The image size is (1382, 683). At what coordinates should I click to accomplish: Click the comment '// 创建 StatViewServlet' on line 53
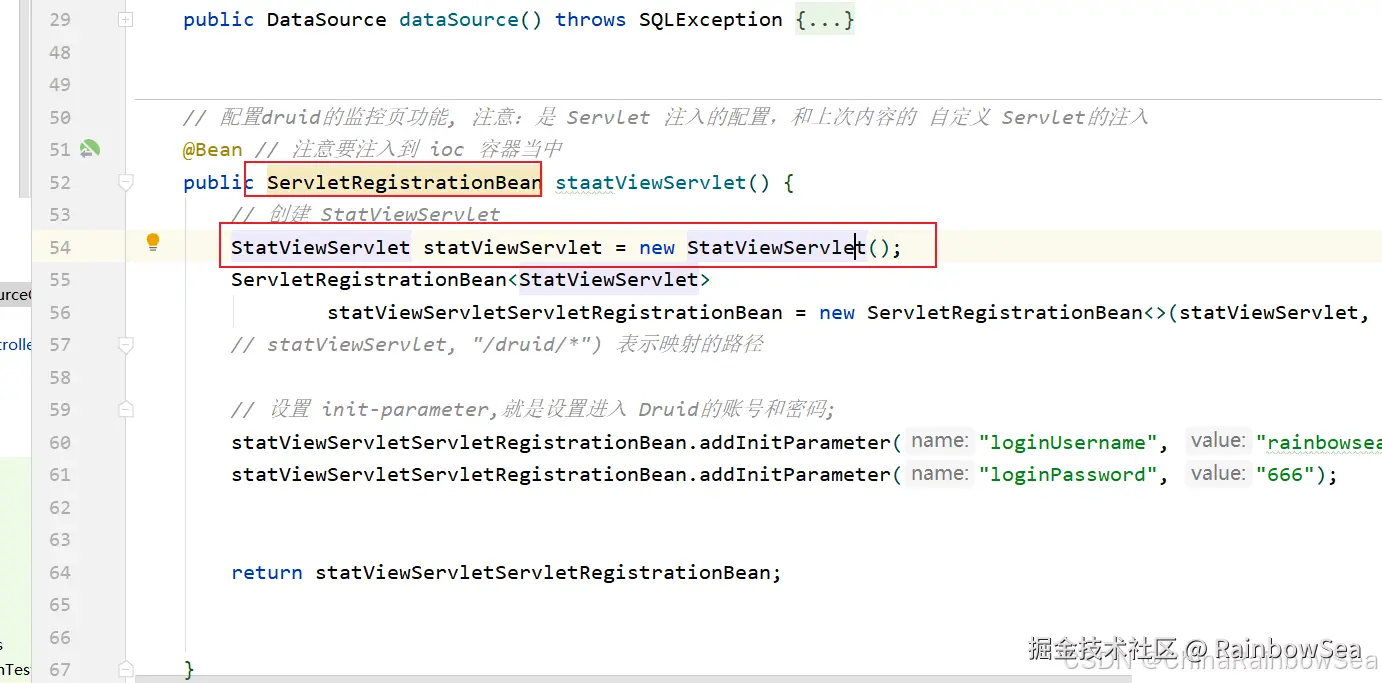(x=365, y=215)
